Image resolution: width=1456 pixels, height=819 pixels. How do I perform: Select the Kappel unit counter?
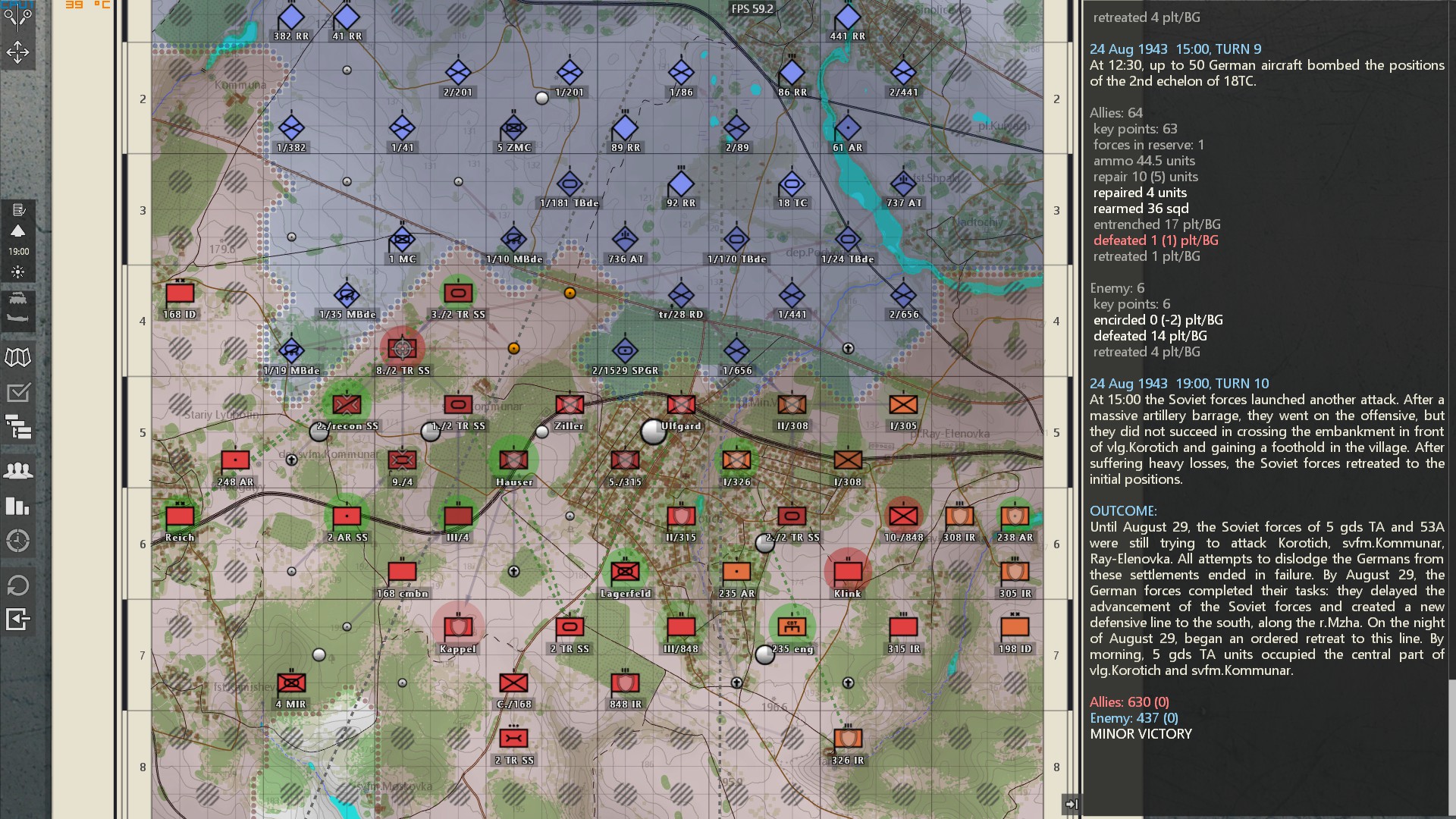458,627
